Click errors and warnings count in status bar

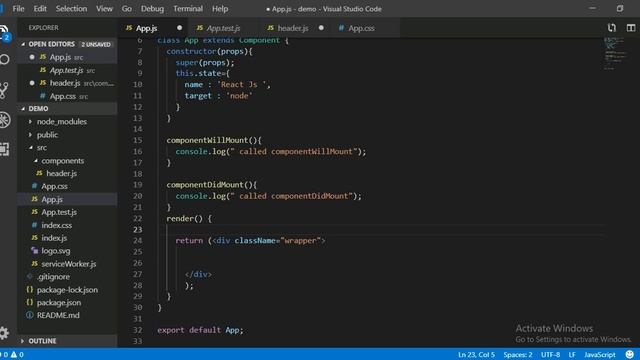(x=12, y=355)
